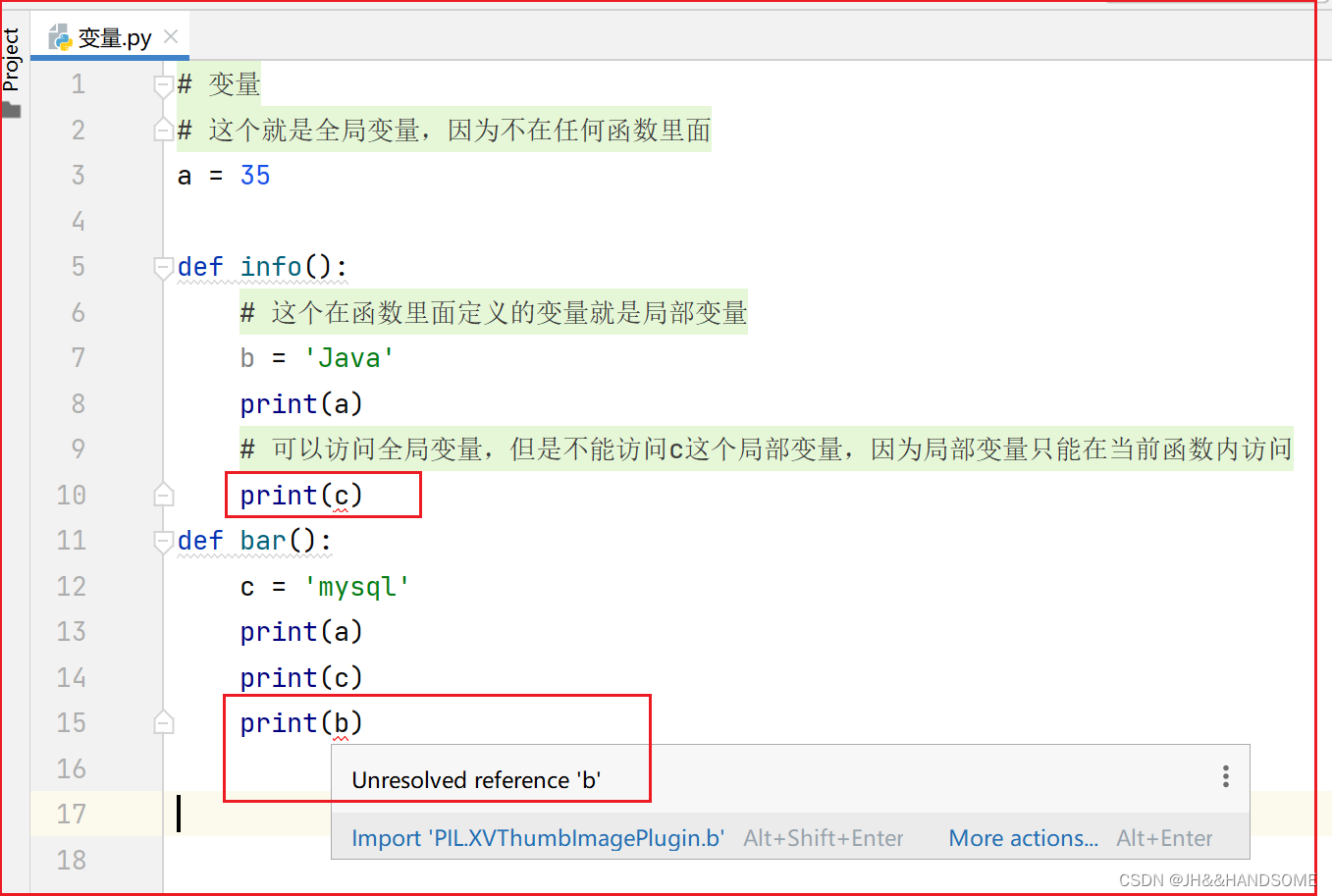Click print(a) on line 8
Viewport: 1332px width, 896px height.
[301, 404]
